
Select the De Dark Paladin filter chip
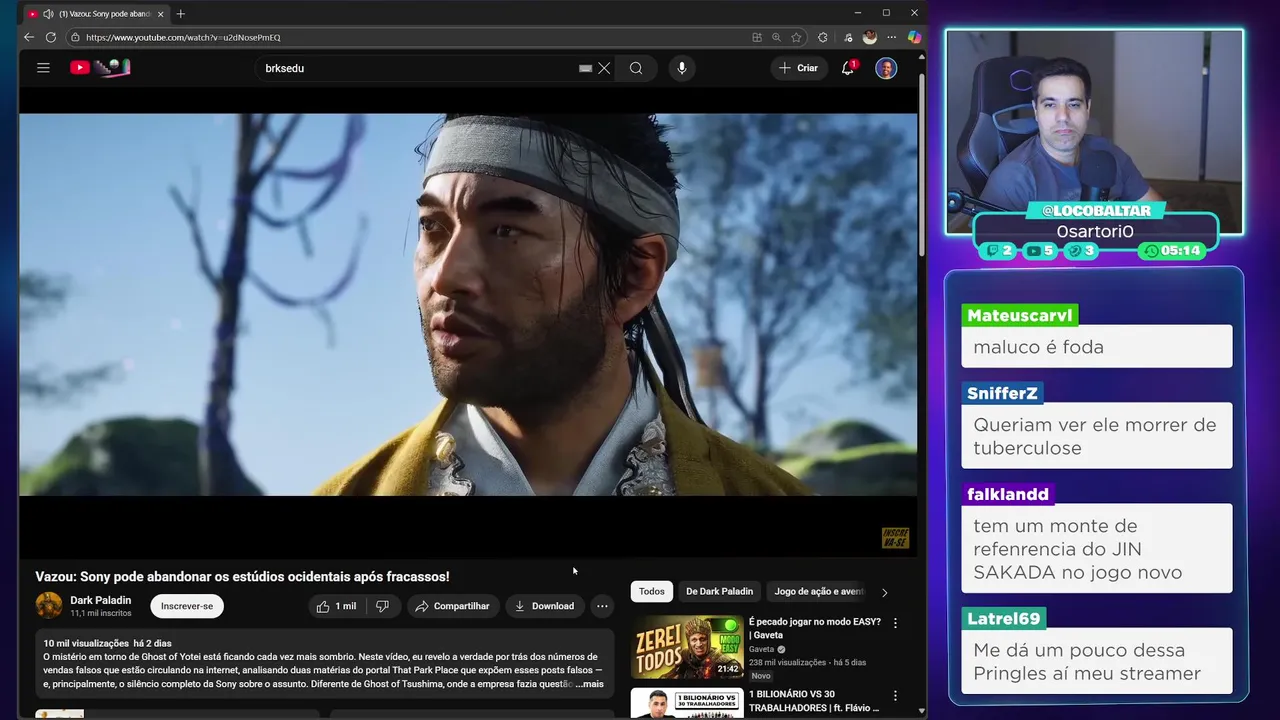(719, 591)
